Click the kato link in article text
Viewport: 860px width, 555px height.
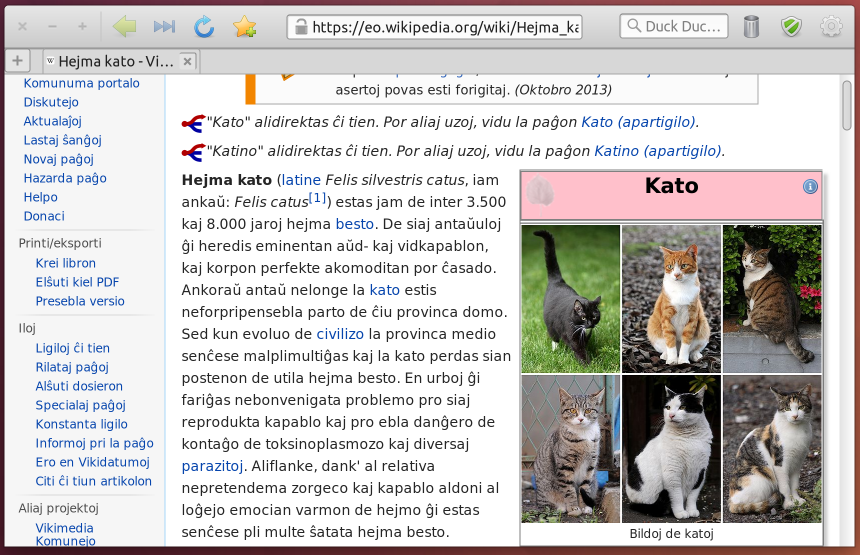(384, 290)
